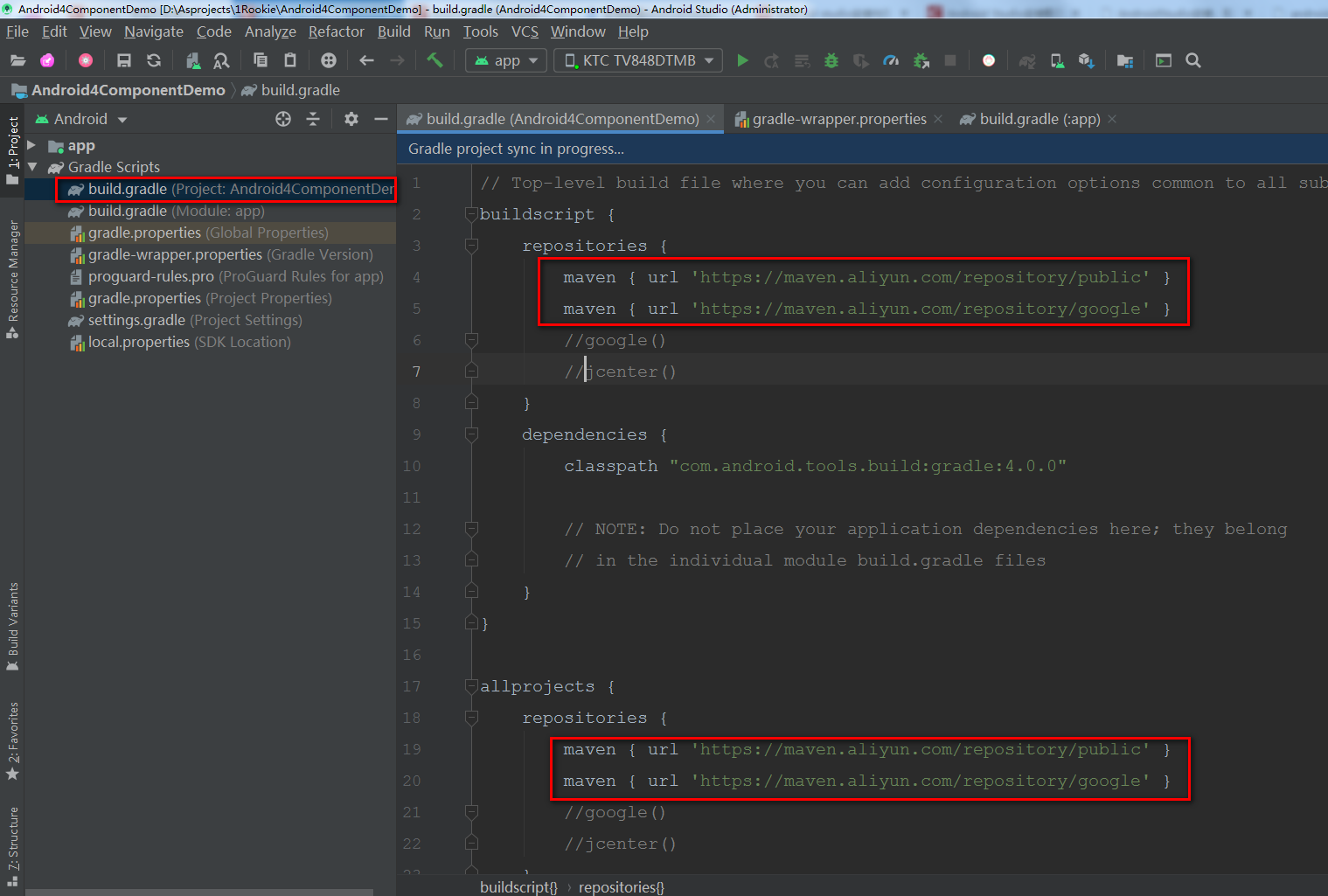
Task: Click the Project panel horizontal scrollbar
Action: click(199, 893)
